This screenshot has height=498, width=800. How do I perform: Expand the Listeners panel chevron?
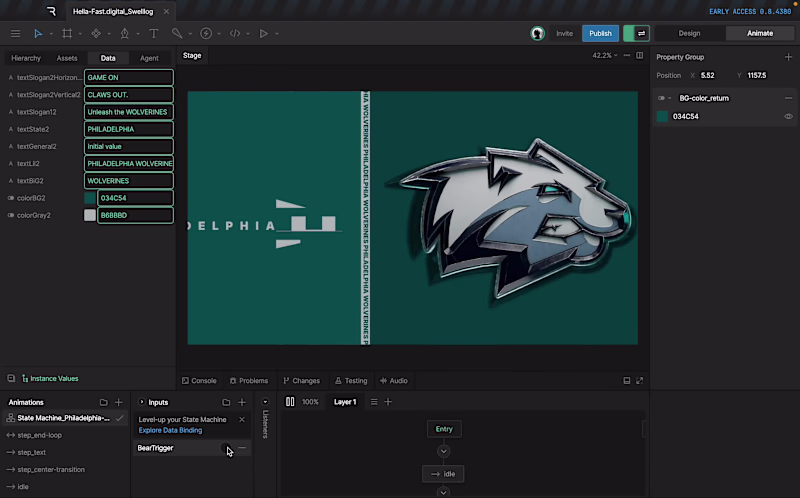pos(265,402)
